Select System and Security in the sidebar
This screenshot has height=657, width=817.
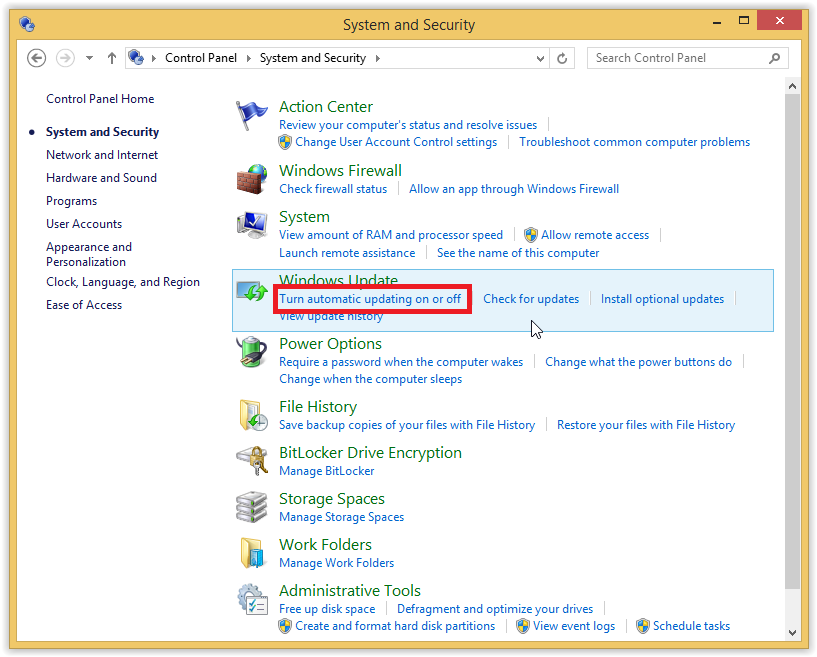pyautogui.click(x=102, y=132)
